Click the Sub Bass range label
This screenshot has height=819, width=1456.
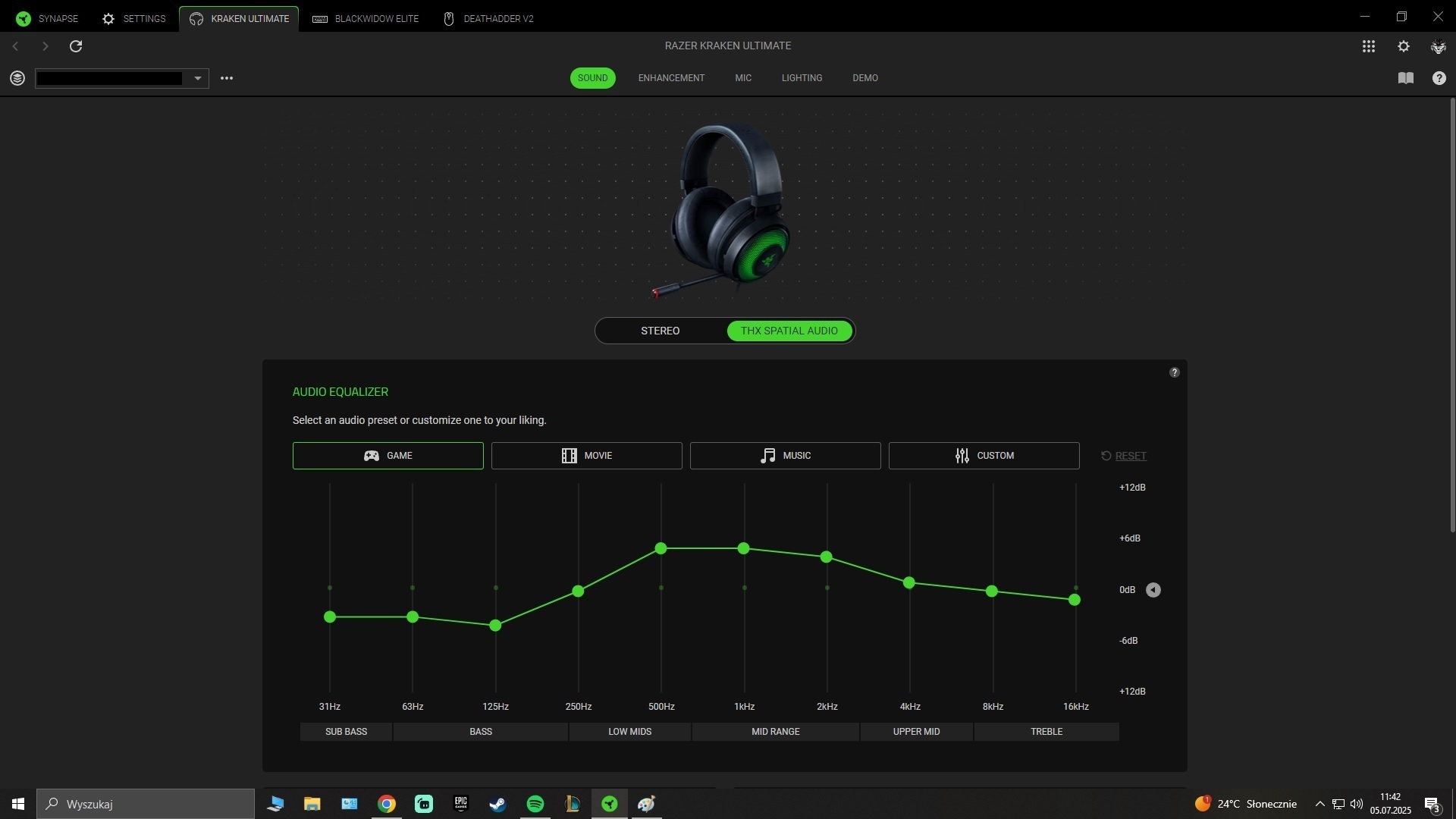pyautogui.click(x=346, y=732)
